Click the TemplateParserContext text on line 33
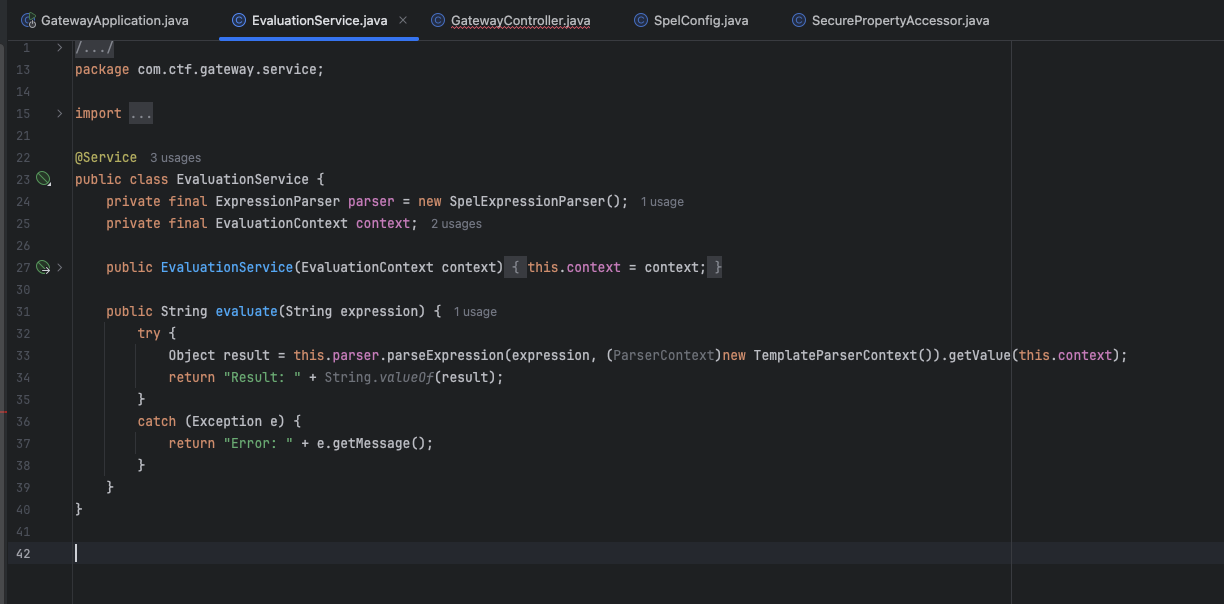This screenshot has height=604, width=1224. pyautogui.click(x=835, y=355)
